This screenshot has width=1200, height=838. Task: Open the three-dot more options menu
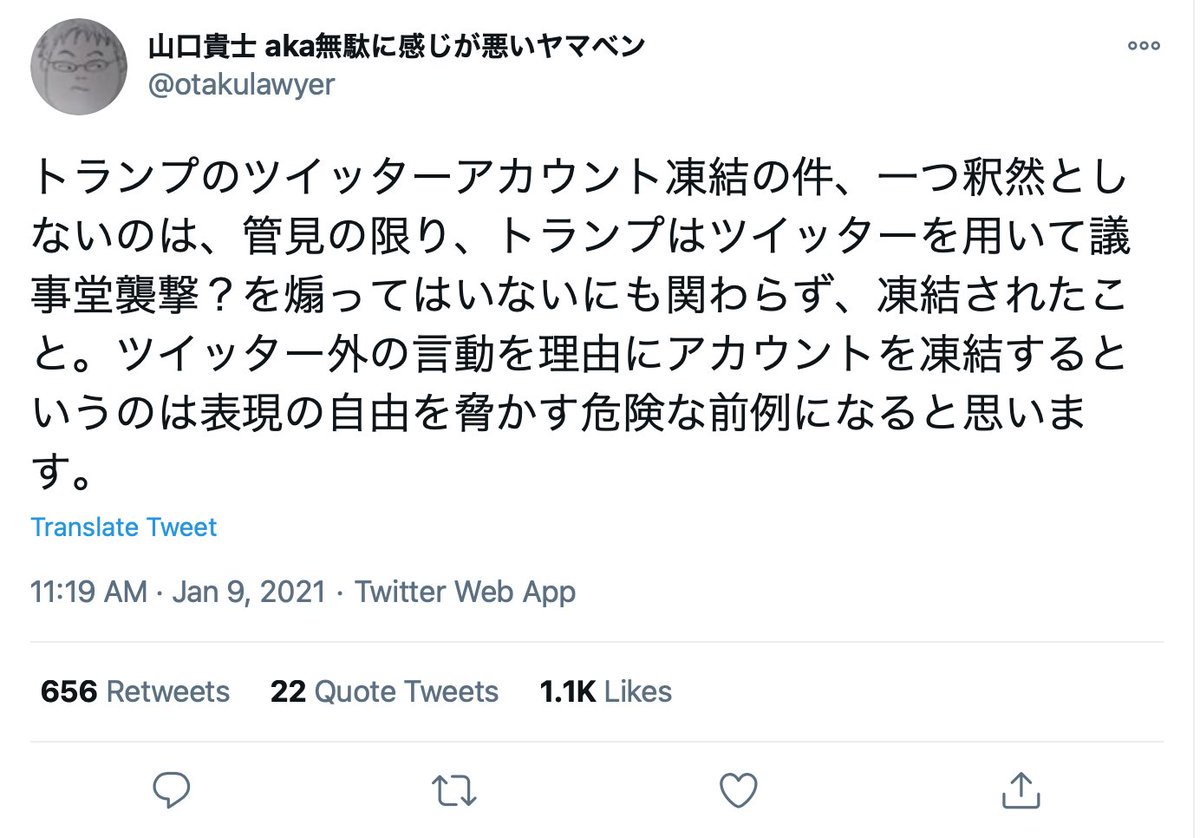point(1143,46)
